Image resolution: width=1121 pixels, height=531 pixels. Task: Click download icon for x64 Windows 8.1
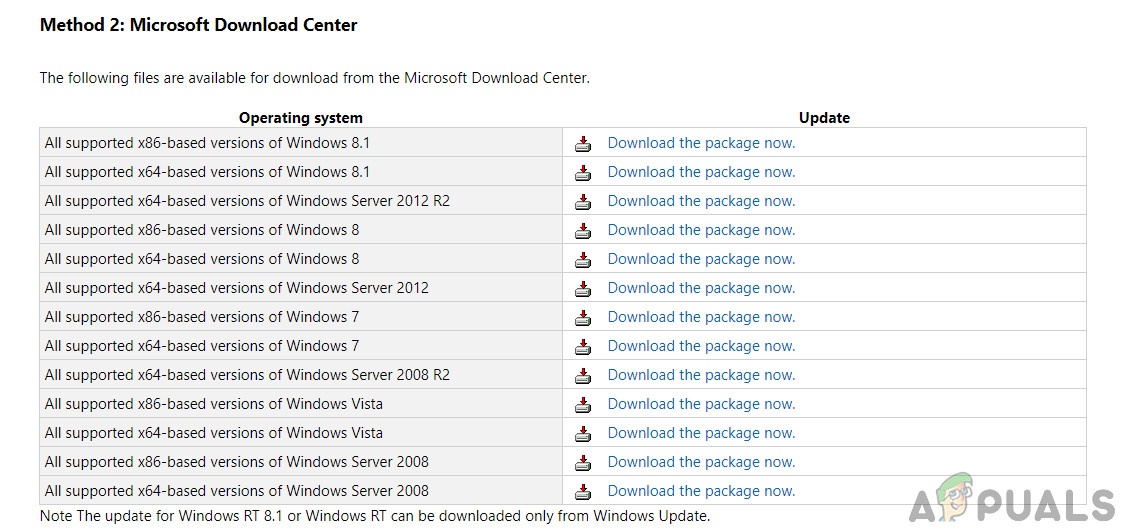coord(583,173)
